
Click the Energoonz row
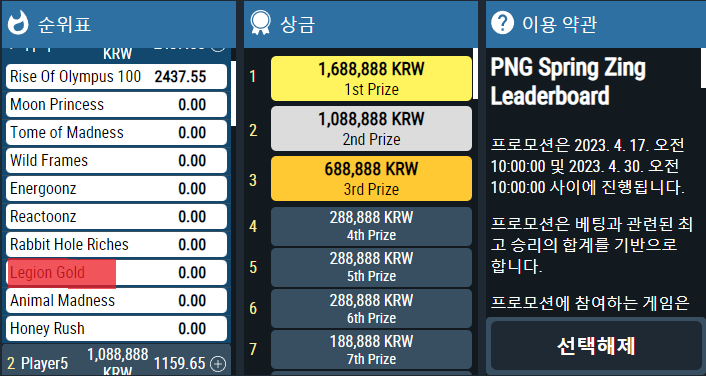(116, 189)
